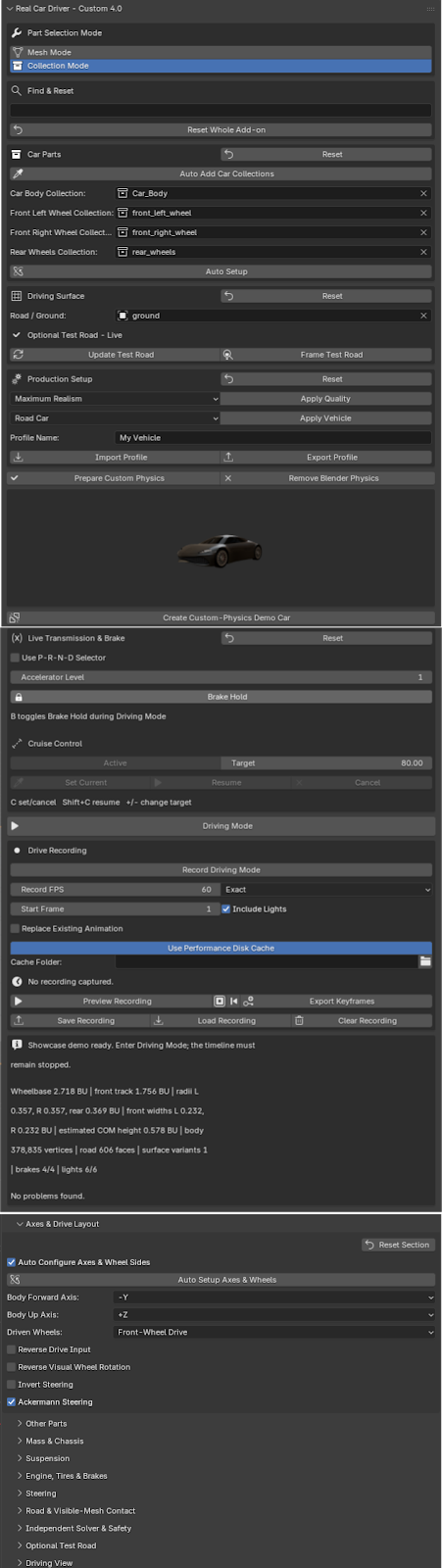The image size is (442, 1568).
Task: Click the ground object icon
Action: coord(123,316)
